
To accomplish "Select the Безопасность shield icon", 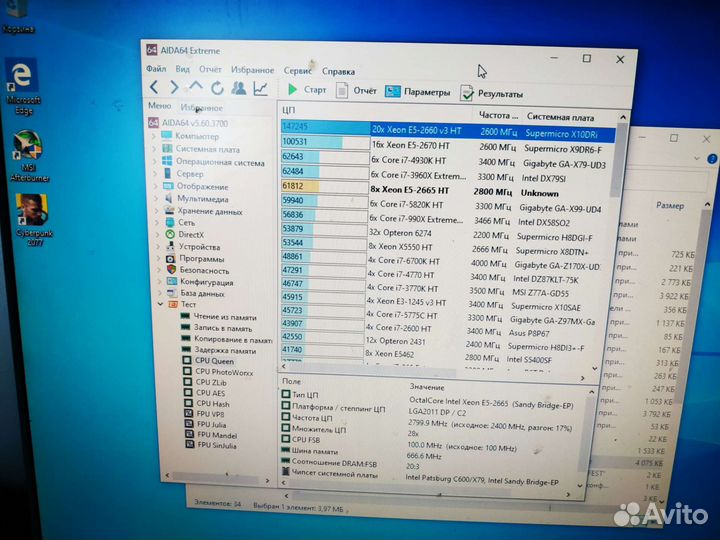I will (x=171, y=270).
